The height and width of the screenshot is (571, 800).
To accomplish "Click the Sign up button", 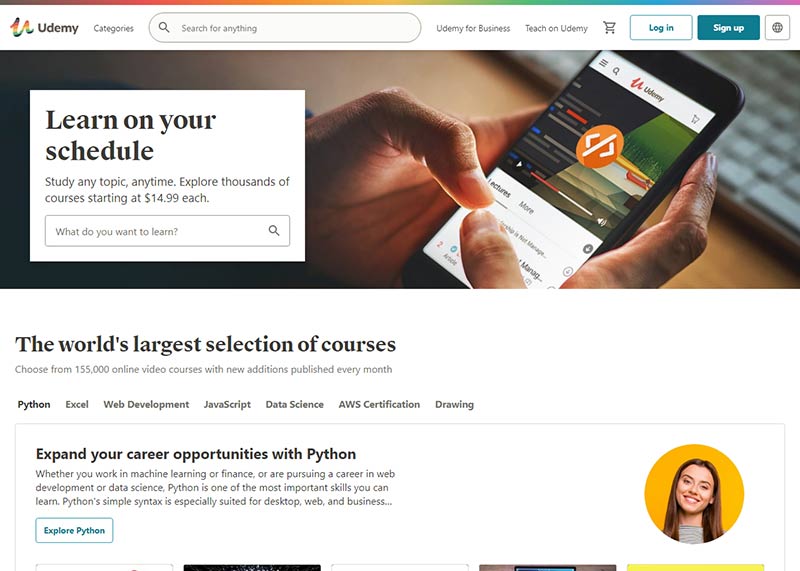I will click(x=728, y=28).
